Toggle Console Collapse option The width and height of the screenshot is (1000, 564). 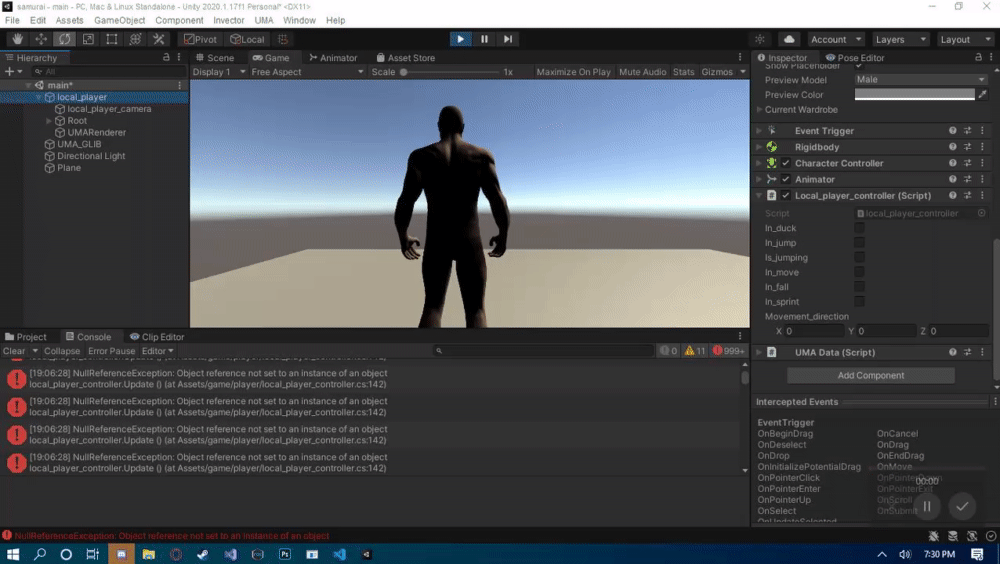[62, 351]
